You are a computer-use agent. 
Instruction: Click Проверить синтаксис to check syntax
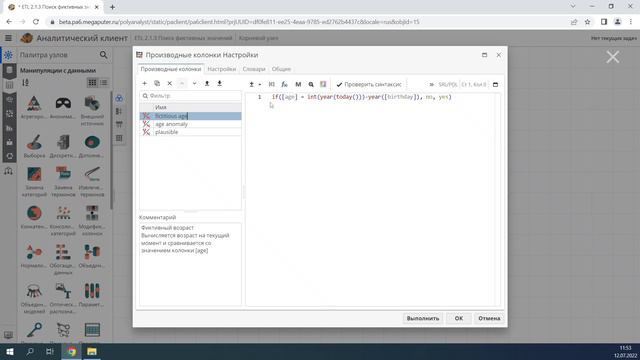pos(369,84)
